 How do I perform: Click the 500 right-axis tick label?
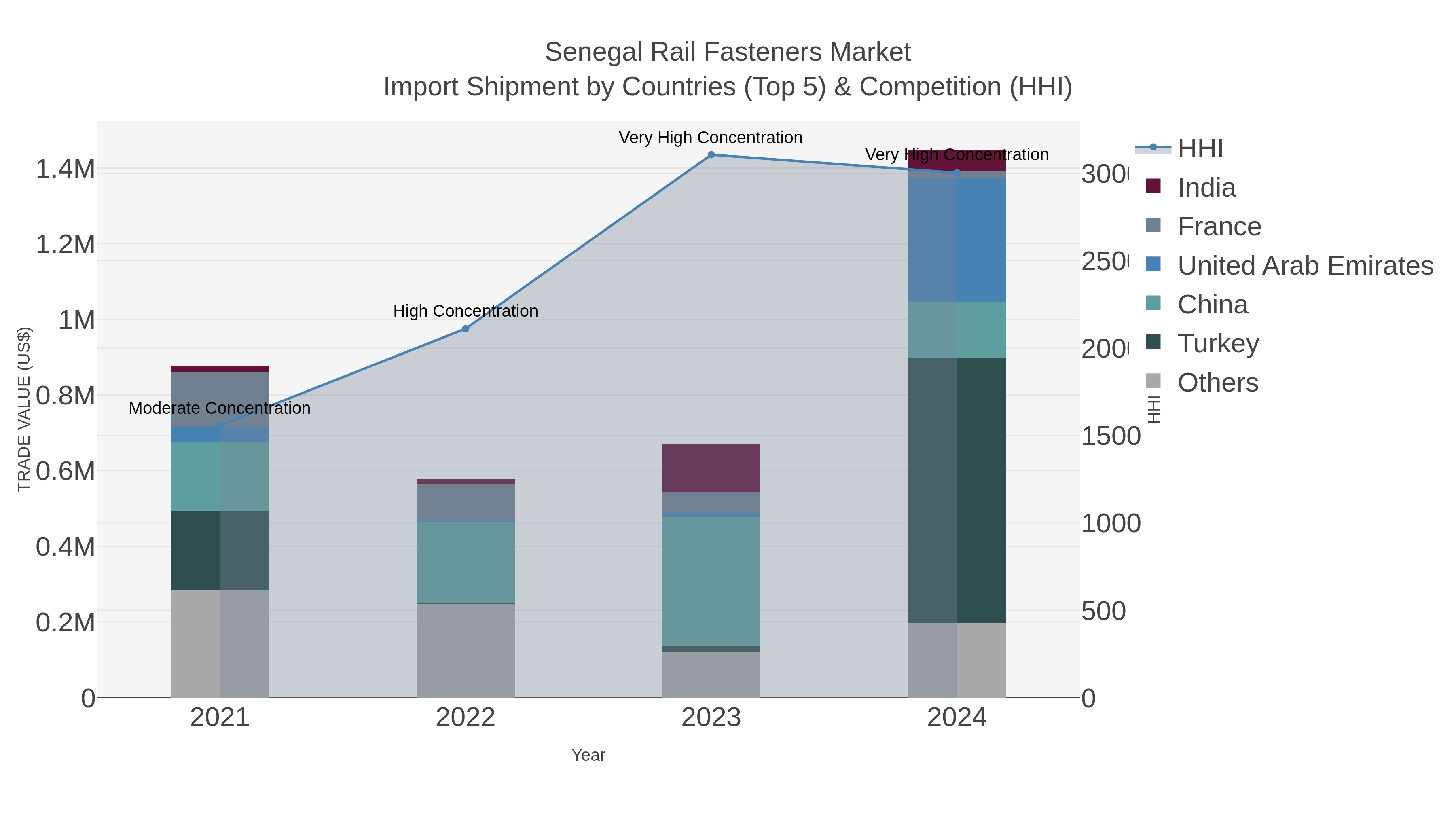click(1104, 611)
